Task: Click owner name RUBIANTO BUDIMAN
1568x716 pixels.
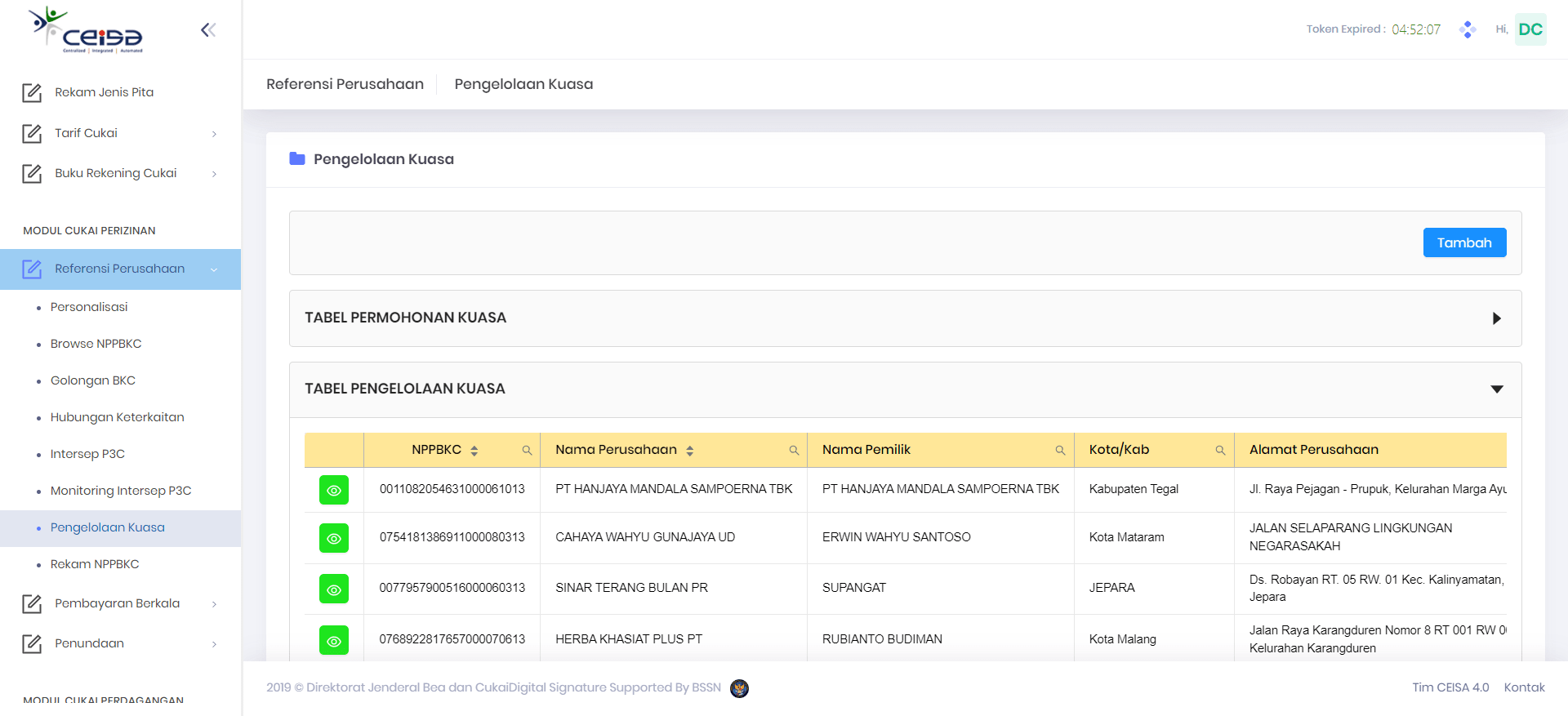Action: tap(882, 639)
